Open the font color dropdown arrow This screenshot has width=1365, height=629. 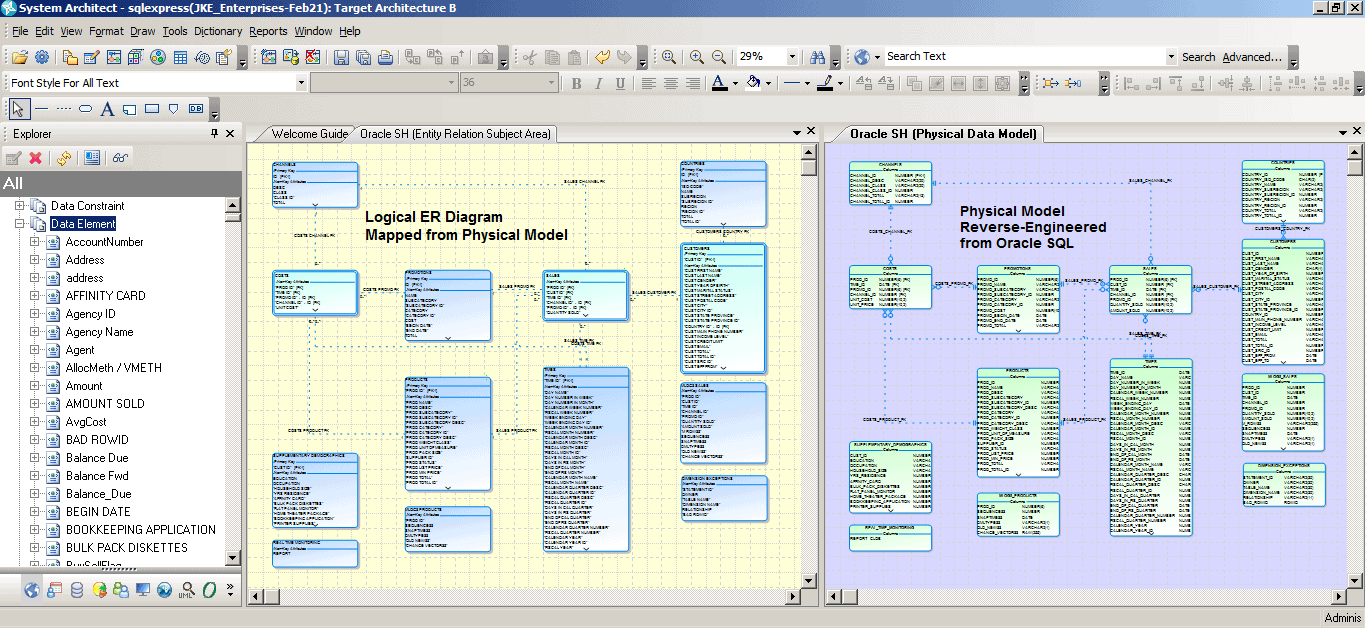737,83
